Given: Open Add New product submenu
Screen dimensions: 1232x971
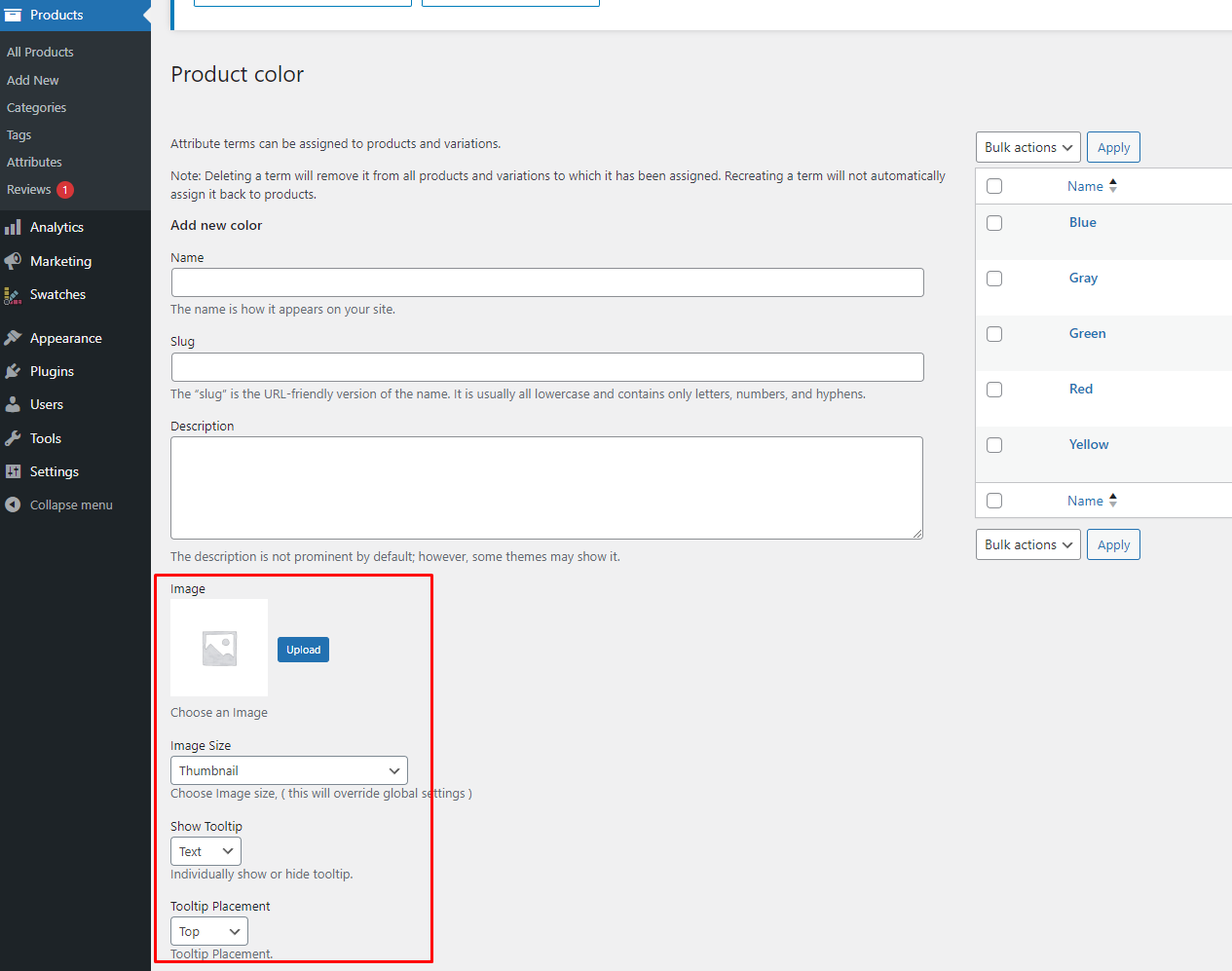Looking at the screenshot, I should (33, 80).
